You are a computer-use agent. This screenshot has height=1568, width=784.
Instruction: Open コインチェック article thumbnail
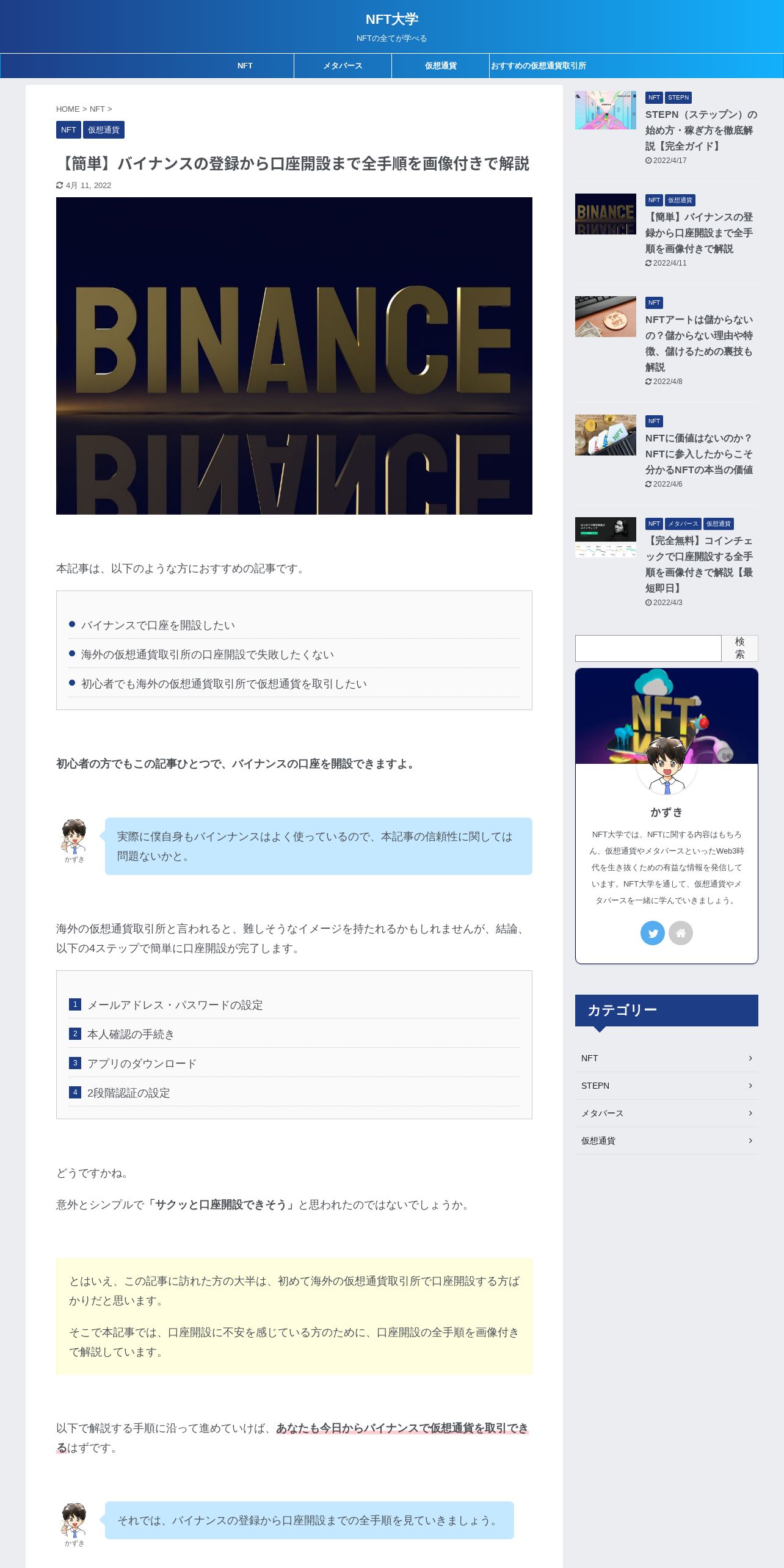(x=606, y=537)
